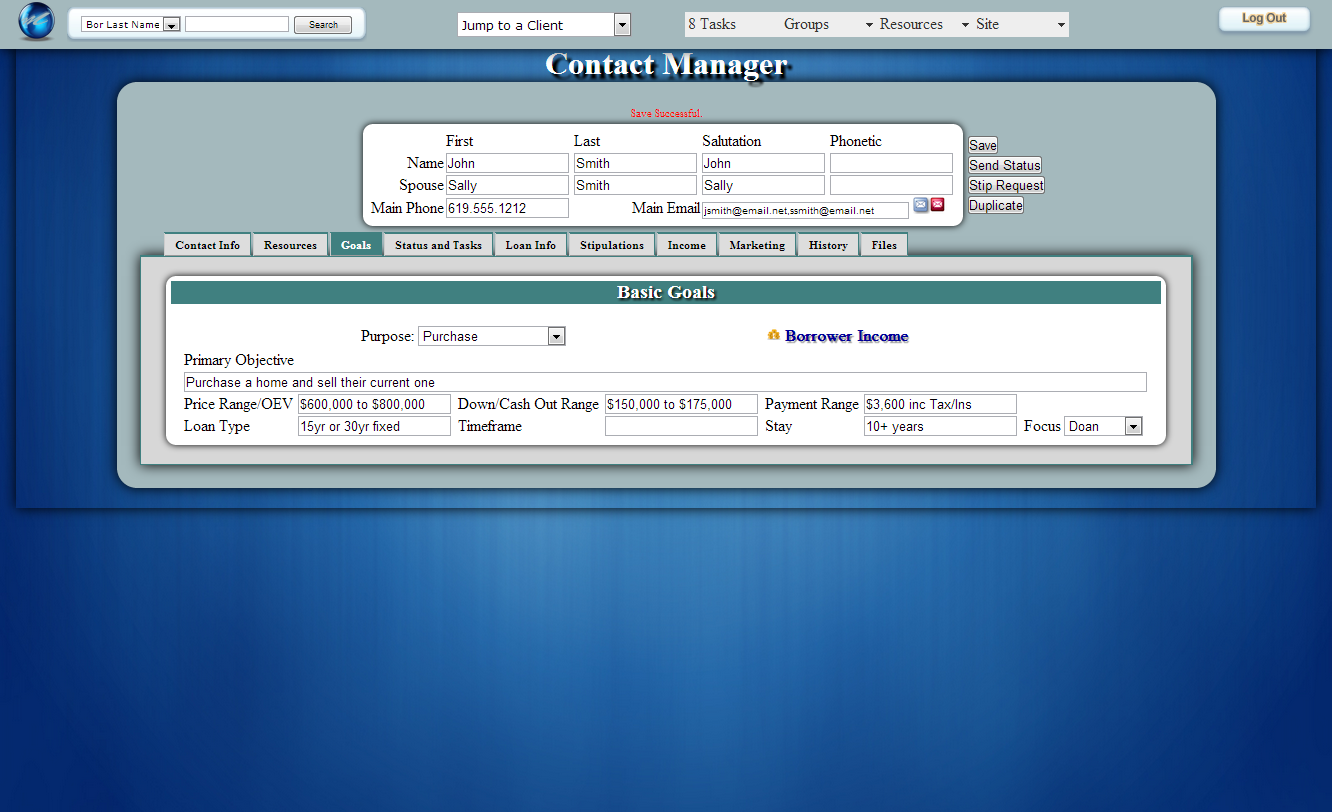
Task: Open the Purpose dropdown
Action: (x=491, y=337)
